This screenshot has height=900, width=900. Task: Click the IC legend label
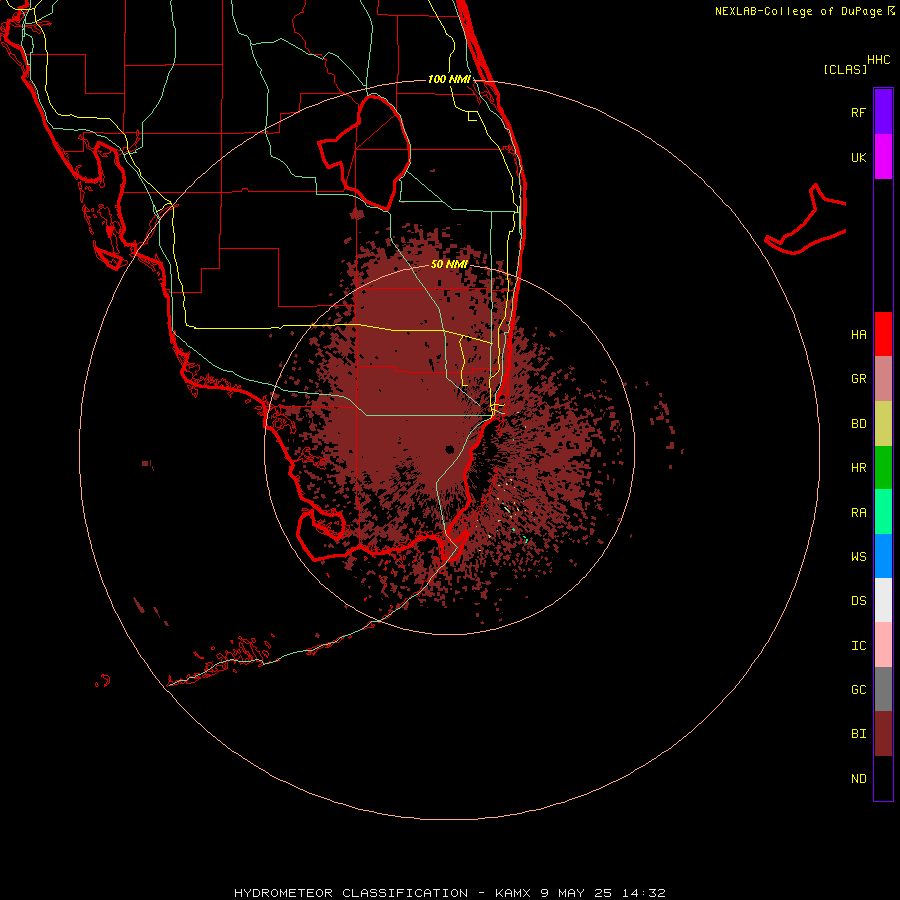858,646
